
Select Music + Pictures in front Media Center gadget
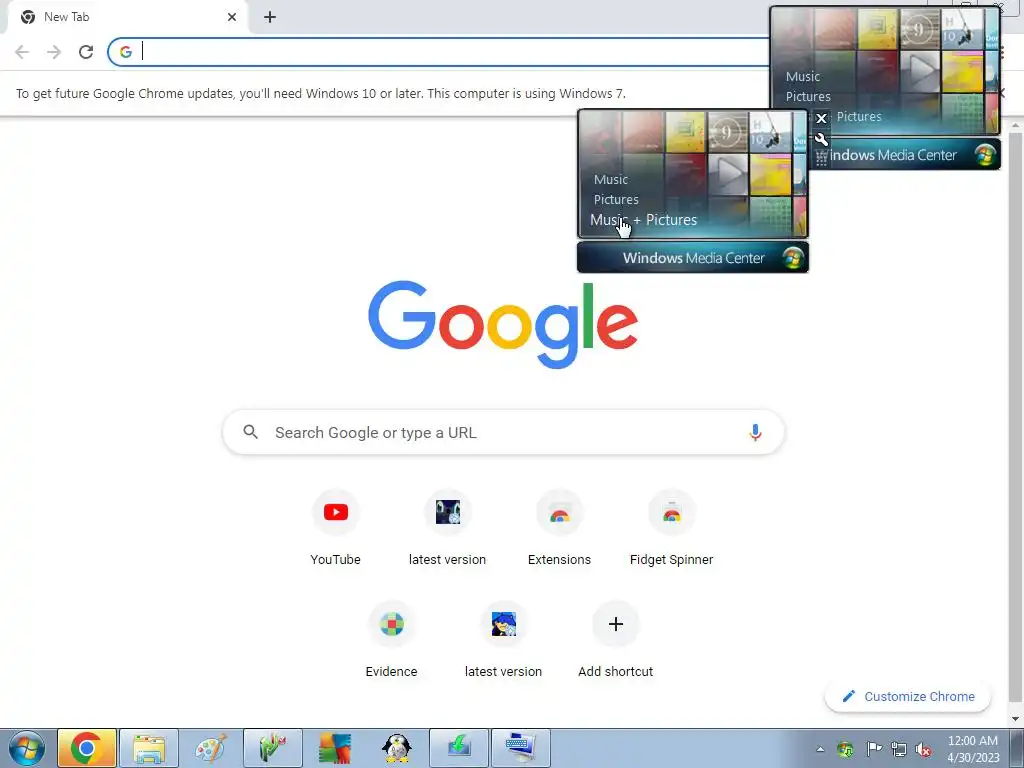(x=644, y=220)
